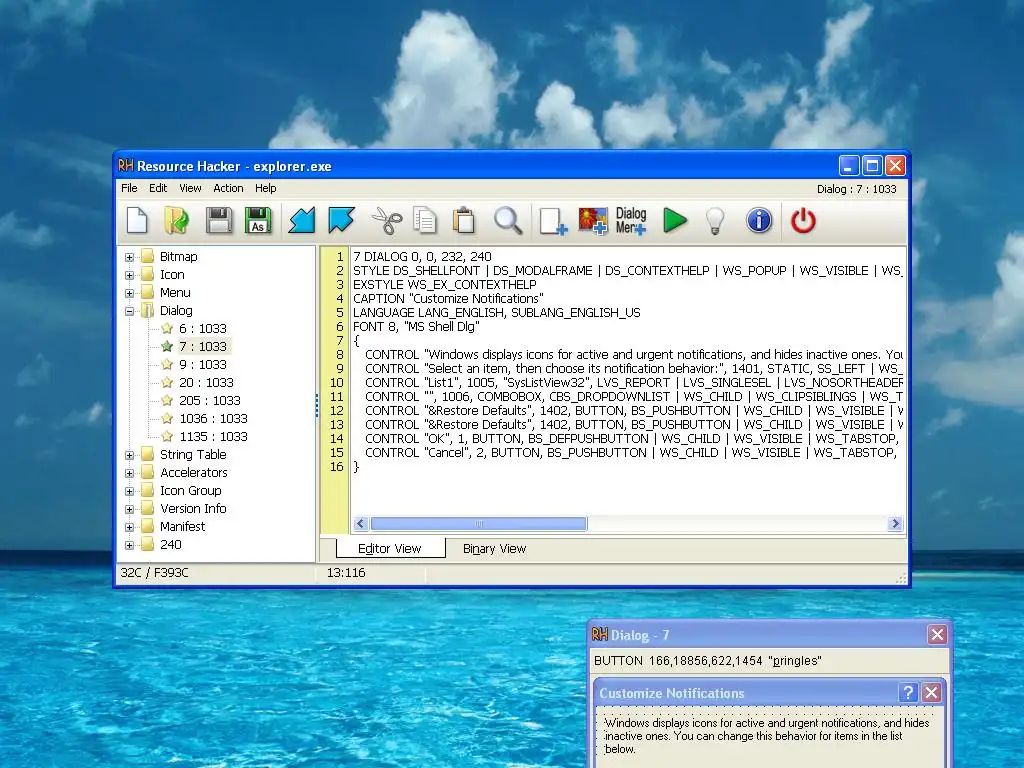Image resolution: width=1024 pixels, height=768 pixels.
Task: Click the help question mark in Customize Notifications
Action: pyautogui.click(x=908, y=692)
